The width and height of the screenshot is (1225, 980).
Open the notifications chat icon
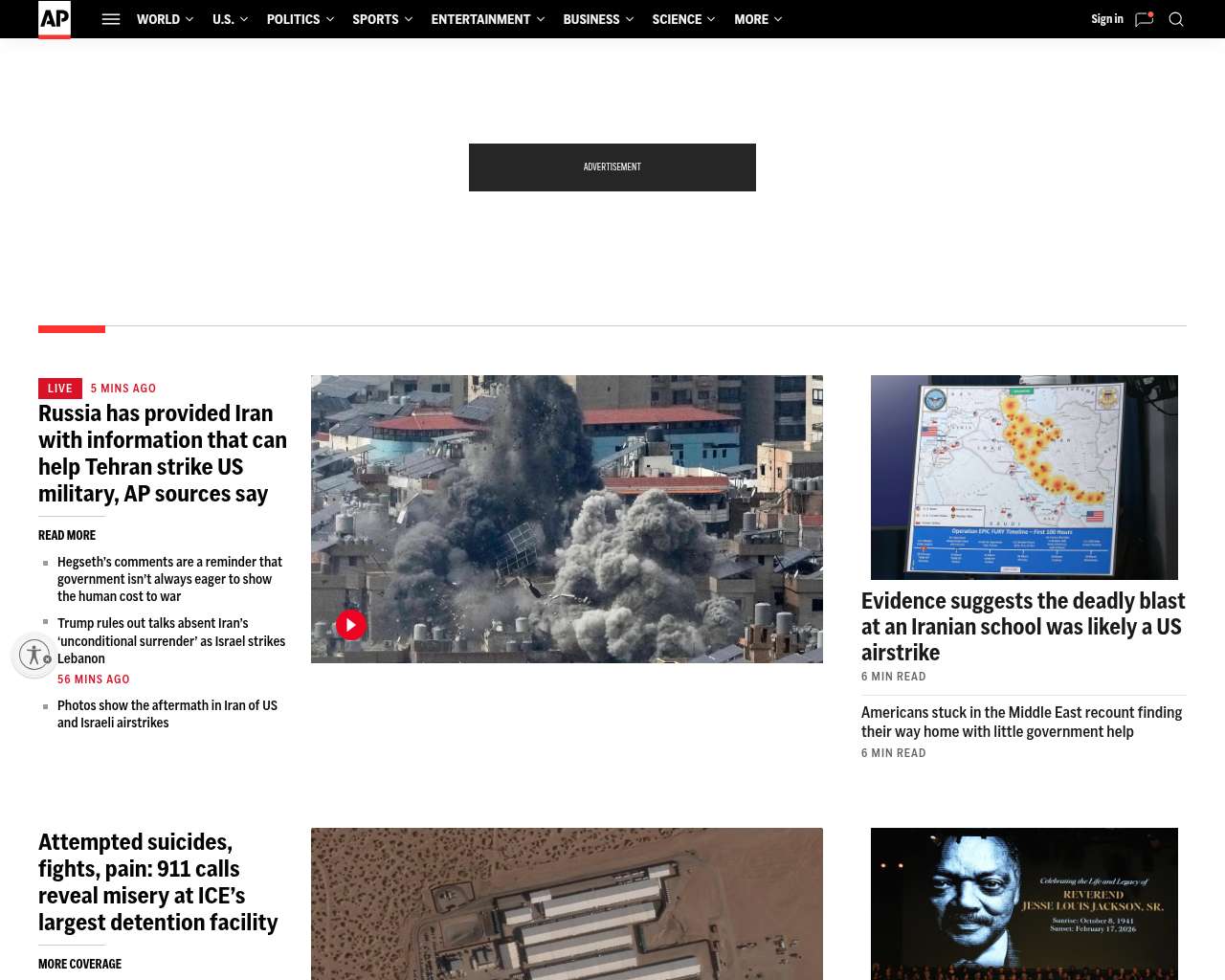pyautogui.click(x=1144, y=19)
